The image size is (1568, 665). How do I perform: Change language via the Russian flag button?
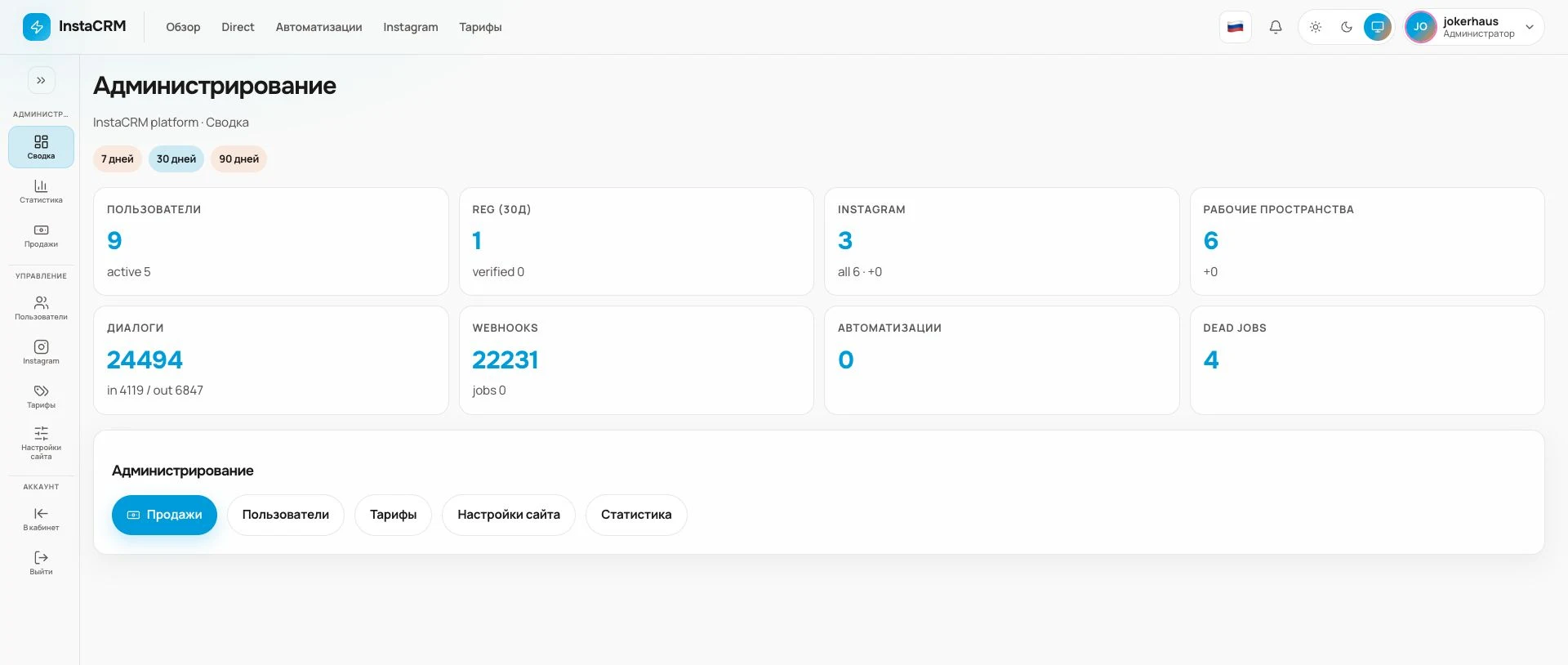coord(1236,27)
